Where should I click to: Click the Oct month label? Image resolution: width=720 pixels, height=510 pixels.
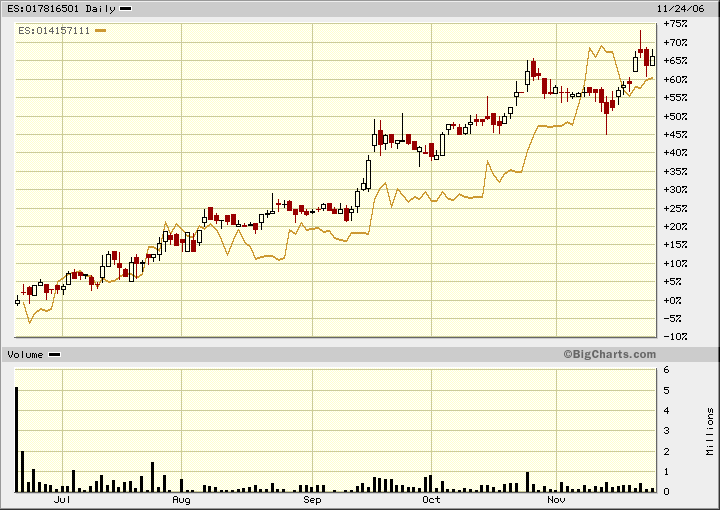pos(431,499)
